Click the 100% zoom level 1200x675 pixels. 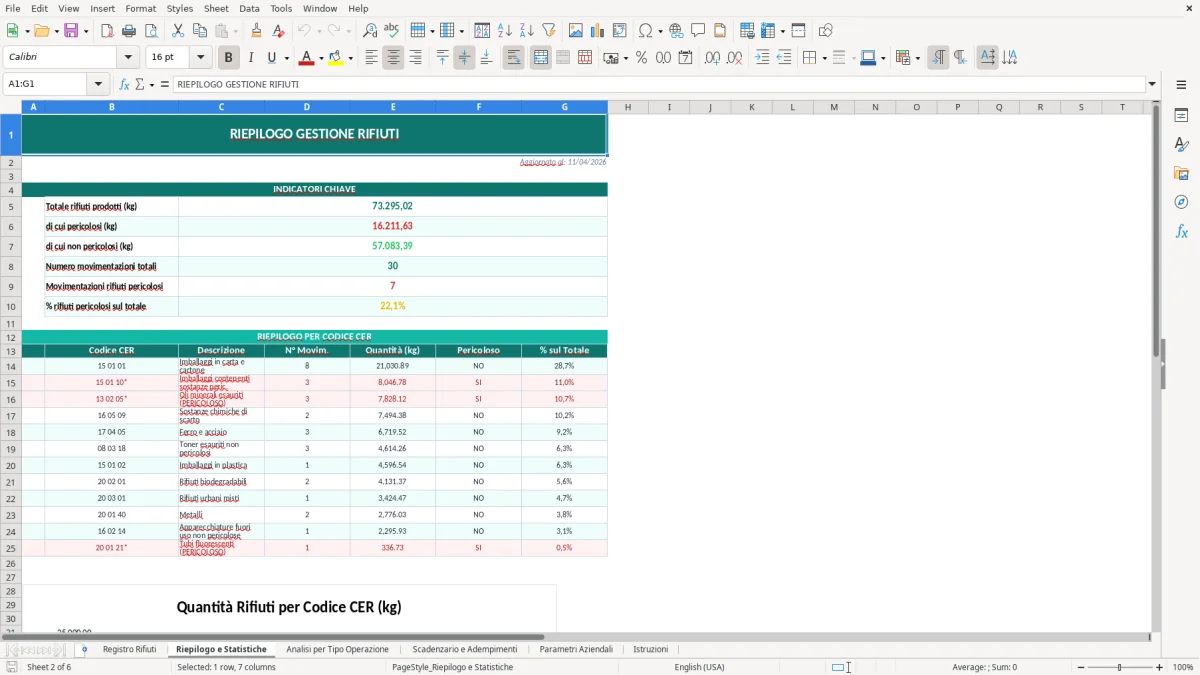point(1183,667)
